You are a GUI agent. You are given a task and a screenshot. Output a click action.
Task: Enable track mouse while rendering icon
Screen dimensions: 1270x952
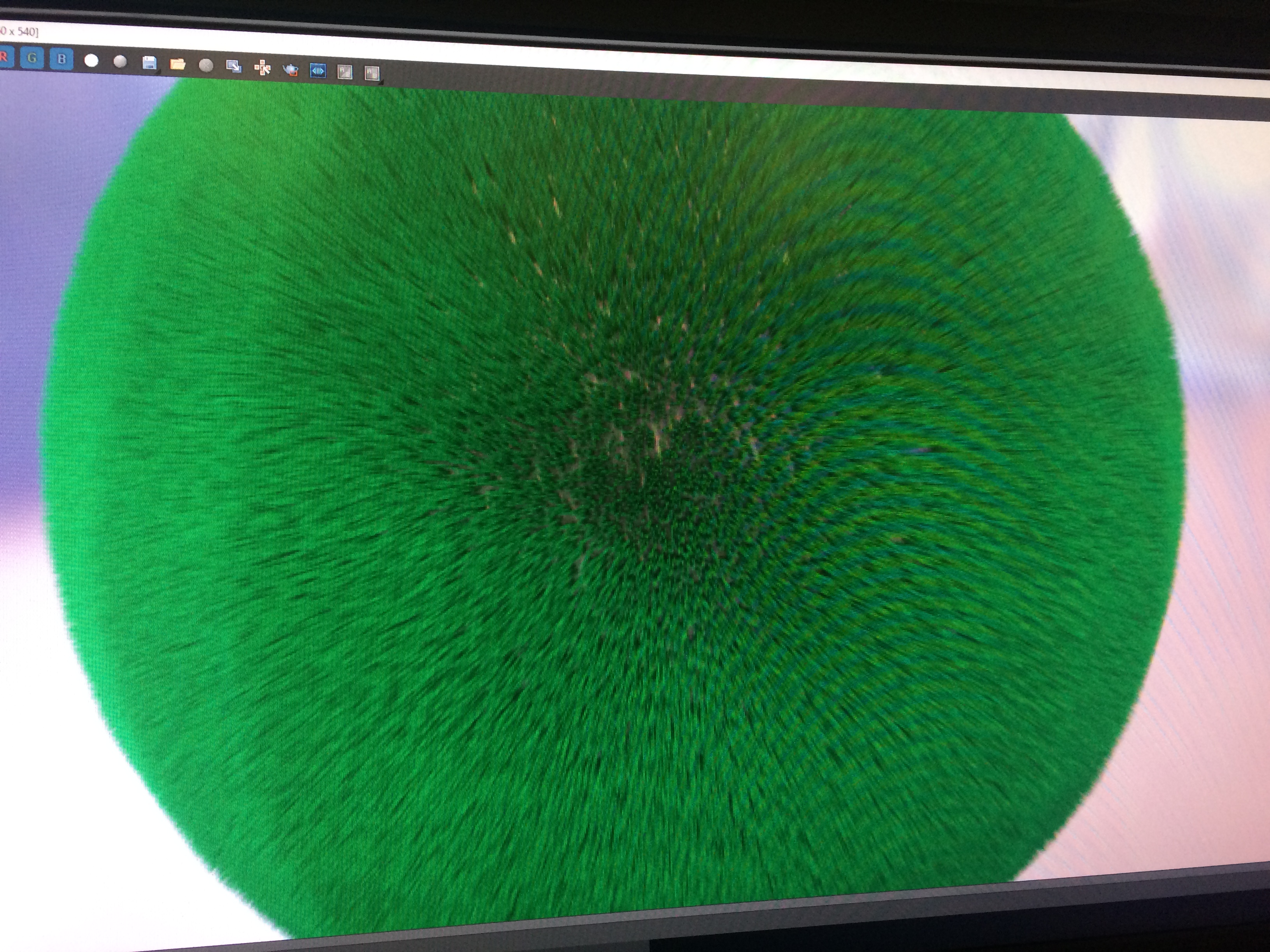pyautogui.click(x=262, y=68)
